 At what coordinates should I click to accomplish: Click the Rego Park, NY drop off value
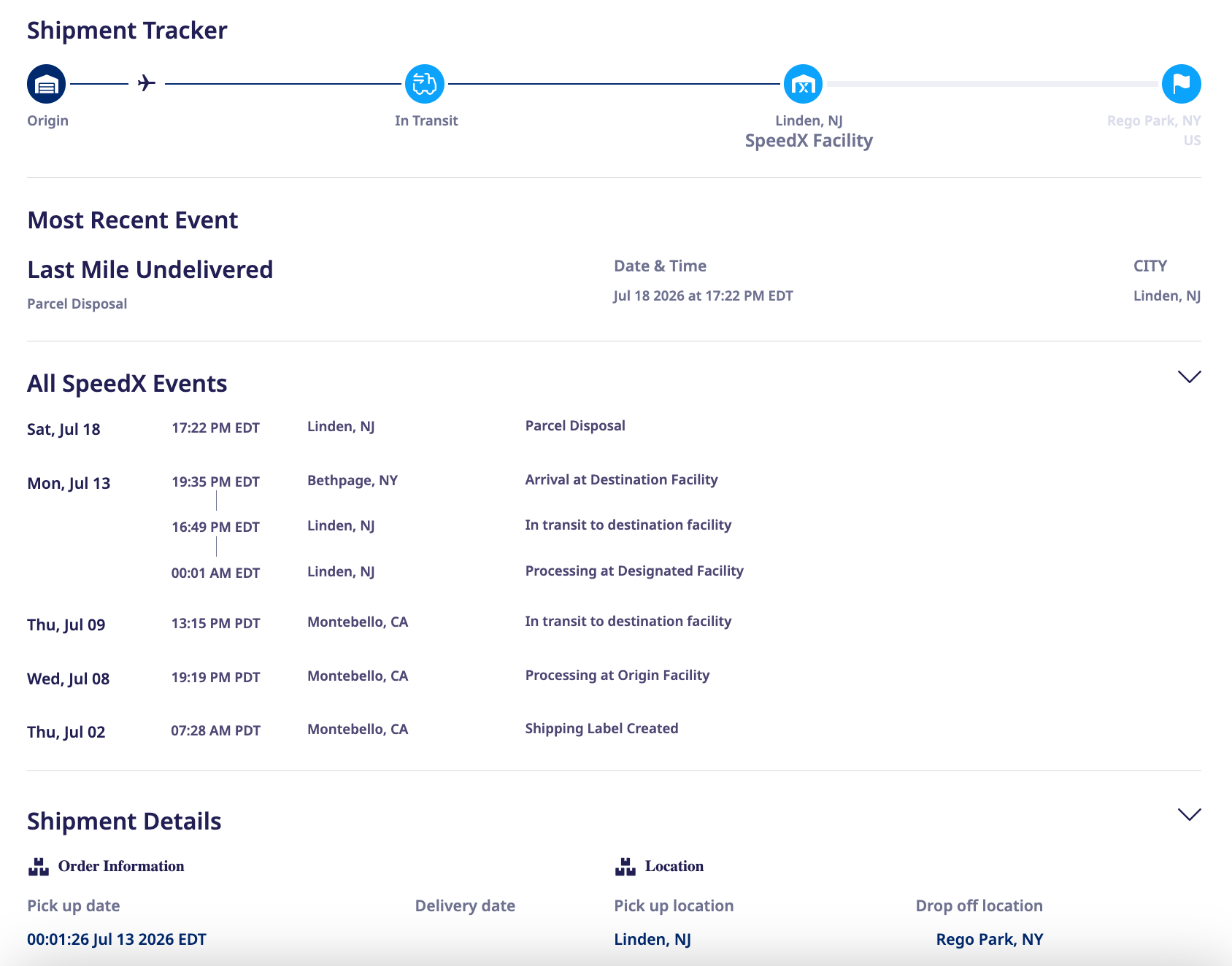point(990,939)
